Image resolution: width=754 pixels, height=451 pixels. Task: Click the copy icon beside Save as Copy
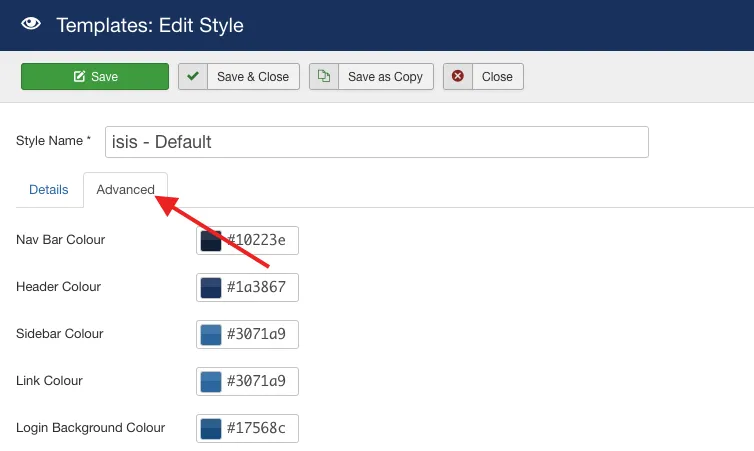tap(324, 77)
